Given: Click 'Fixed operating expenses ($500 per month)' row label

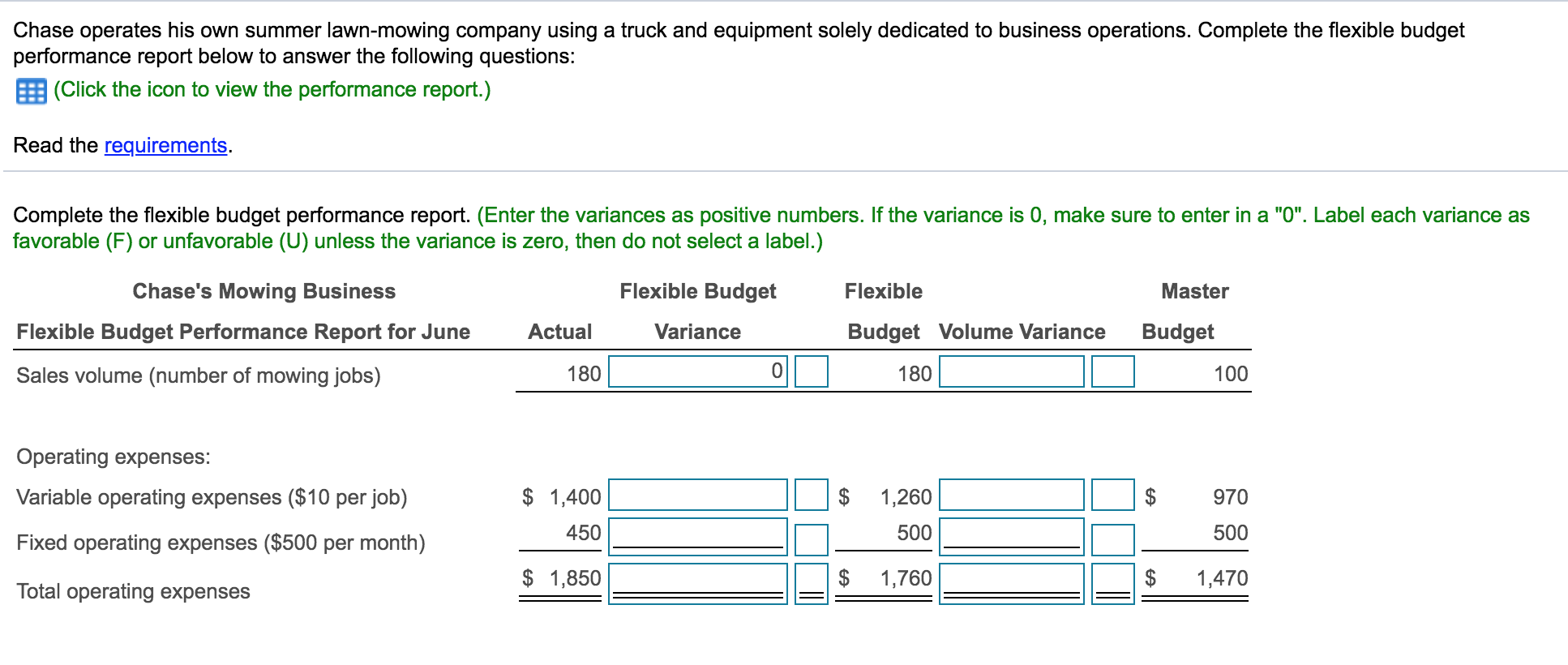Looking at the screenshot, I should pyautogui.click(x=221, y=543).
